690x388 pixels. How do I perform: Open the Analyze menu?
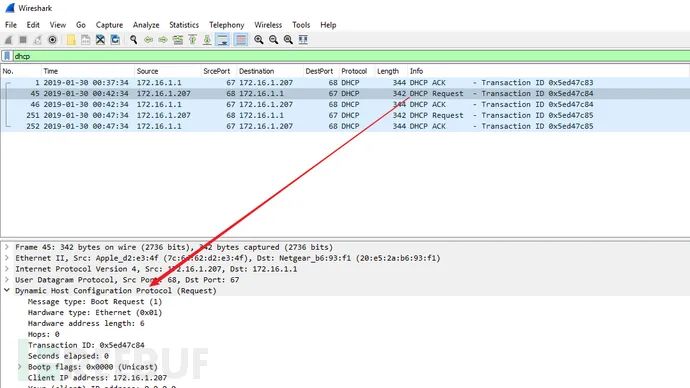pyautogui.click(x=146, y=25)
